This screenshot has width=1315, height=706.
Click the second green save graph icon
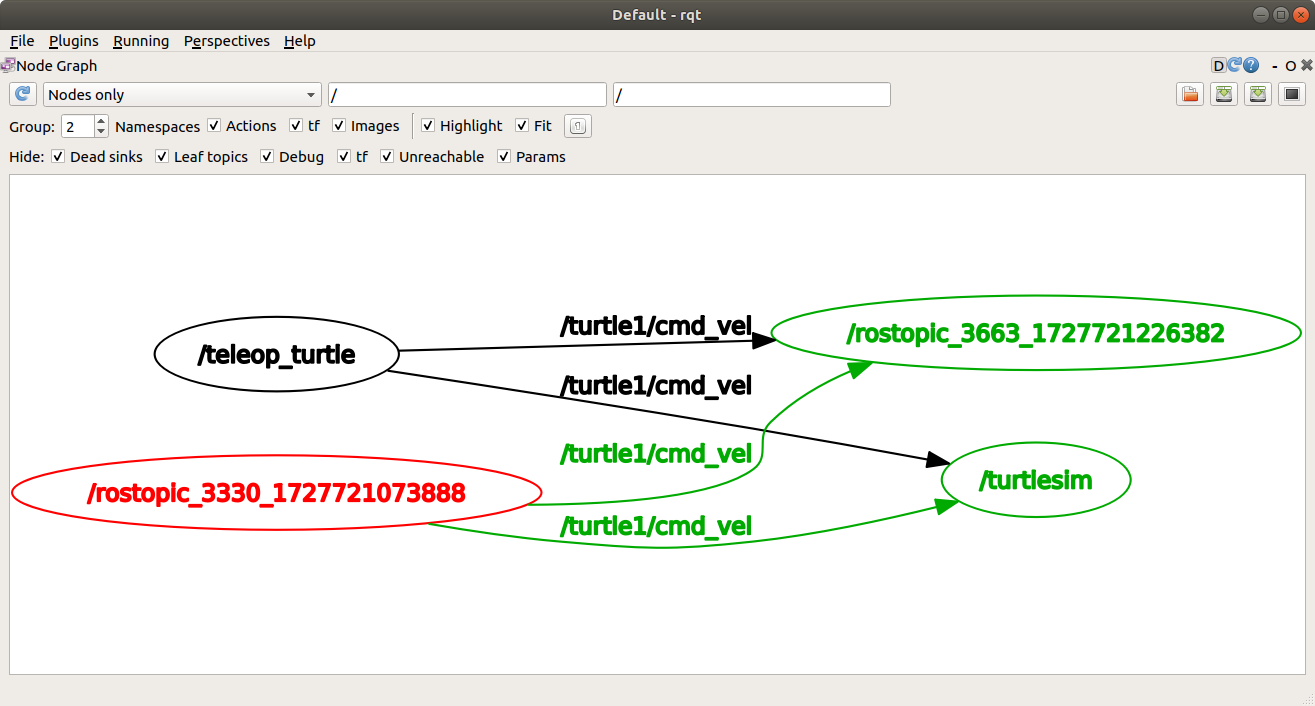pyautogui.click(x=1258, y=94)
